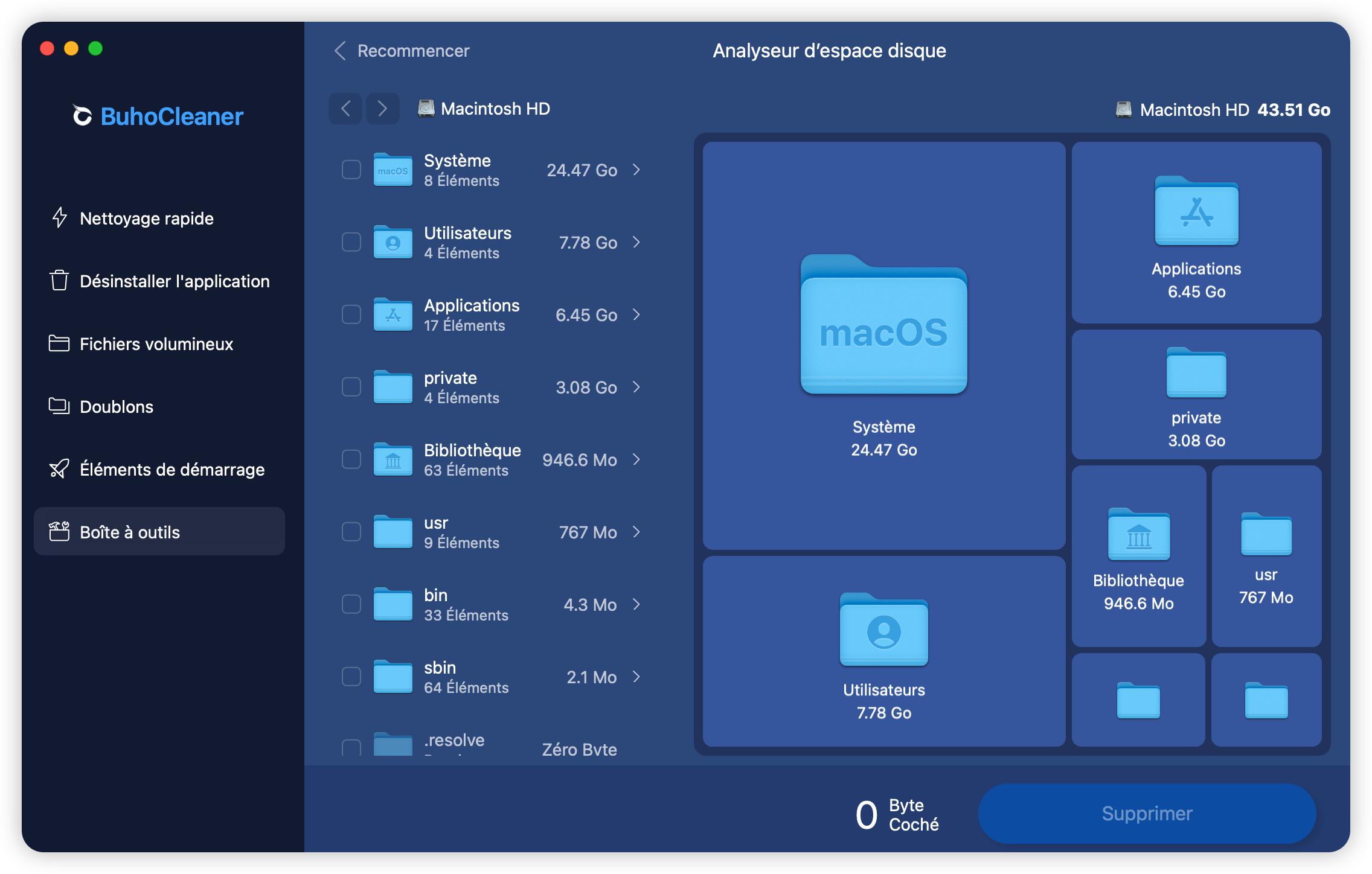Image resolution: width=1372 pixels, height=874 pixels.
Task: Click the BuhoCleaner logo icon
Action: click(x=82, y=116)
